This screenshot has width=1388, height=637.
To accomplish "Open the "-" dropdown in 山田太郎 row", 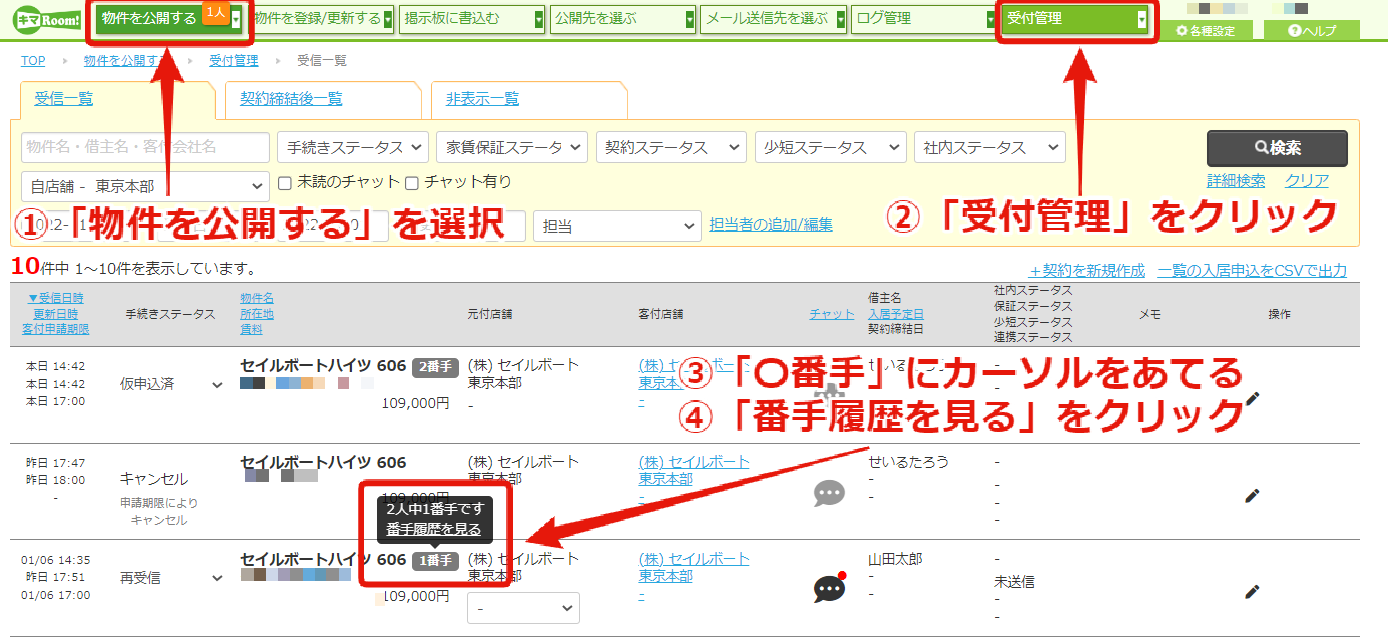I will pyautogui.click(x=523, y=607).
